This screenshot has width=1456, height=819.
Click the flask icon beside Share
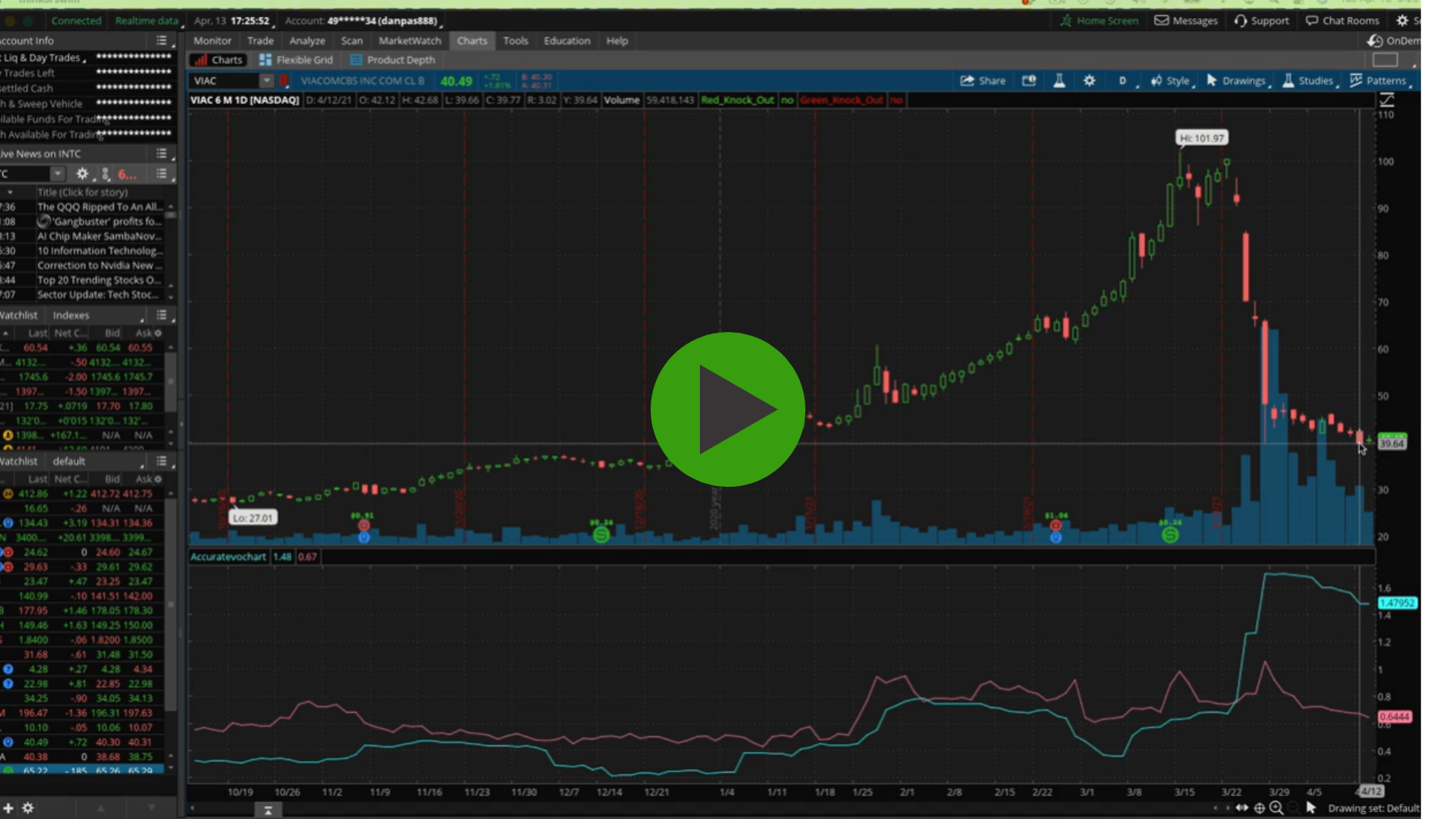1059,80
